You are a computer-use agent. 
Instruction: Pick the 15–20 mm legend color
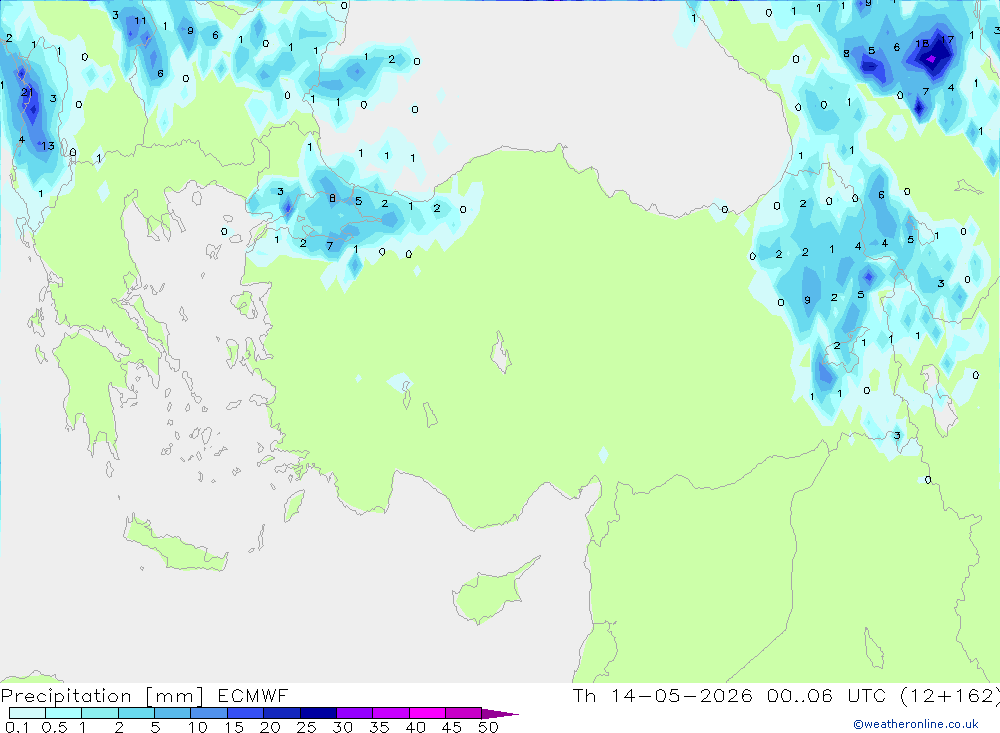pyautogui.click(x=246, y=713)
